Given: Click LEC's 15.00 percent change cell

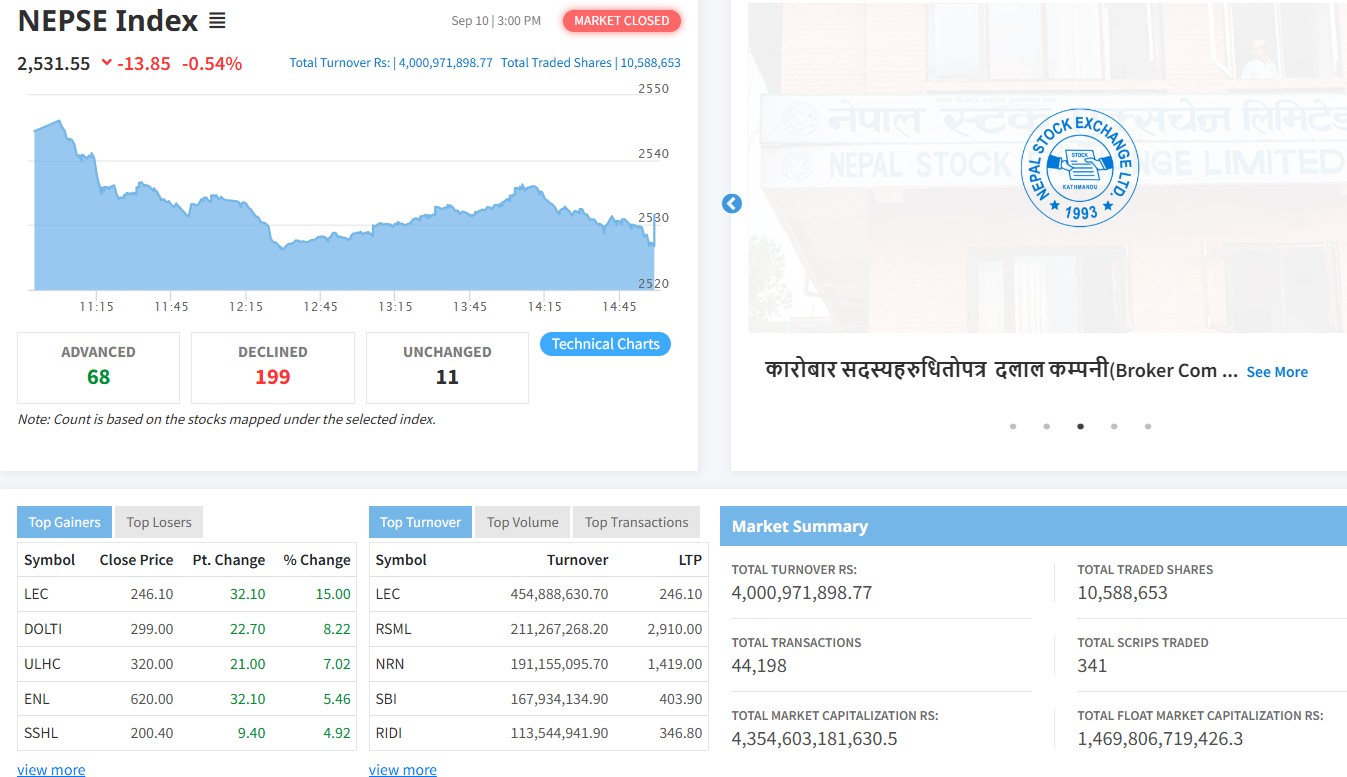Looking at the screenshot, I should [x=333, y=594].
